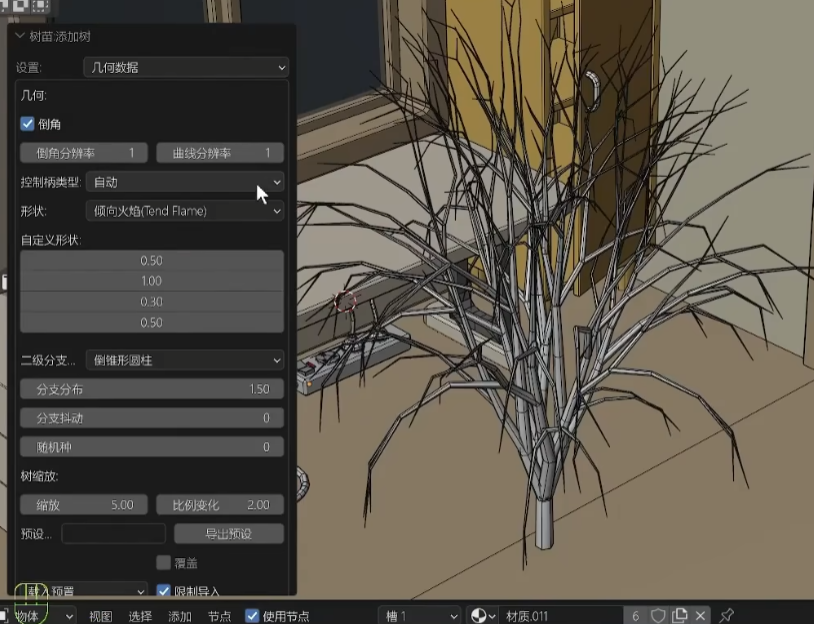The image size is (814, 624).
Task: Toggle the 限制导入 checkbox
Action: click(x=165, y=591)
